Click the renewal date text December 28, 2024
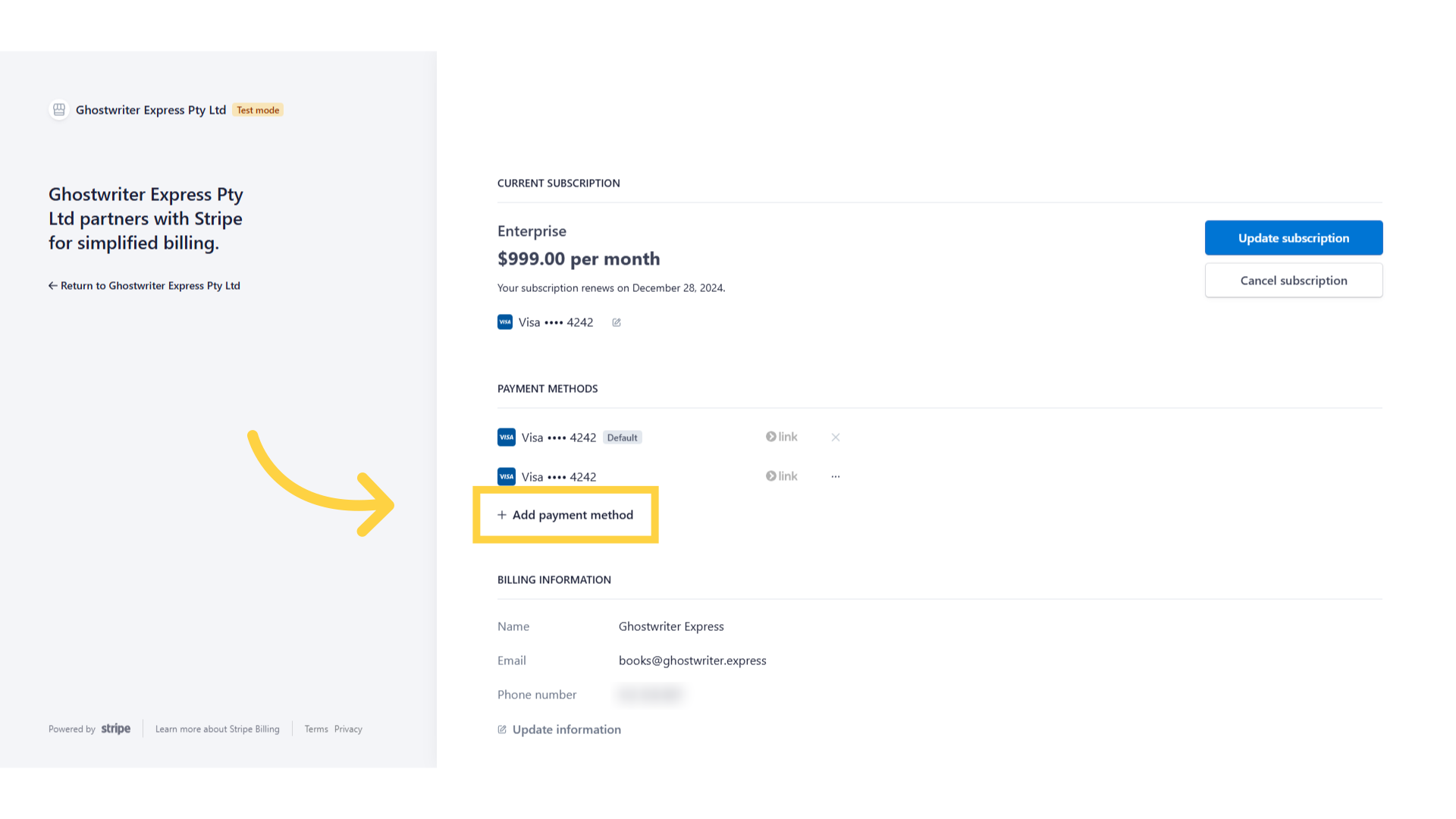This screenshot has width=1456, height=819. point(678,288)
